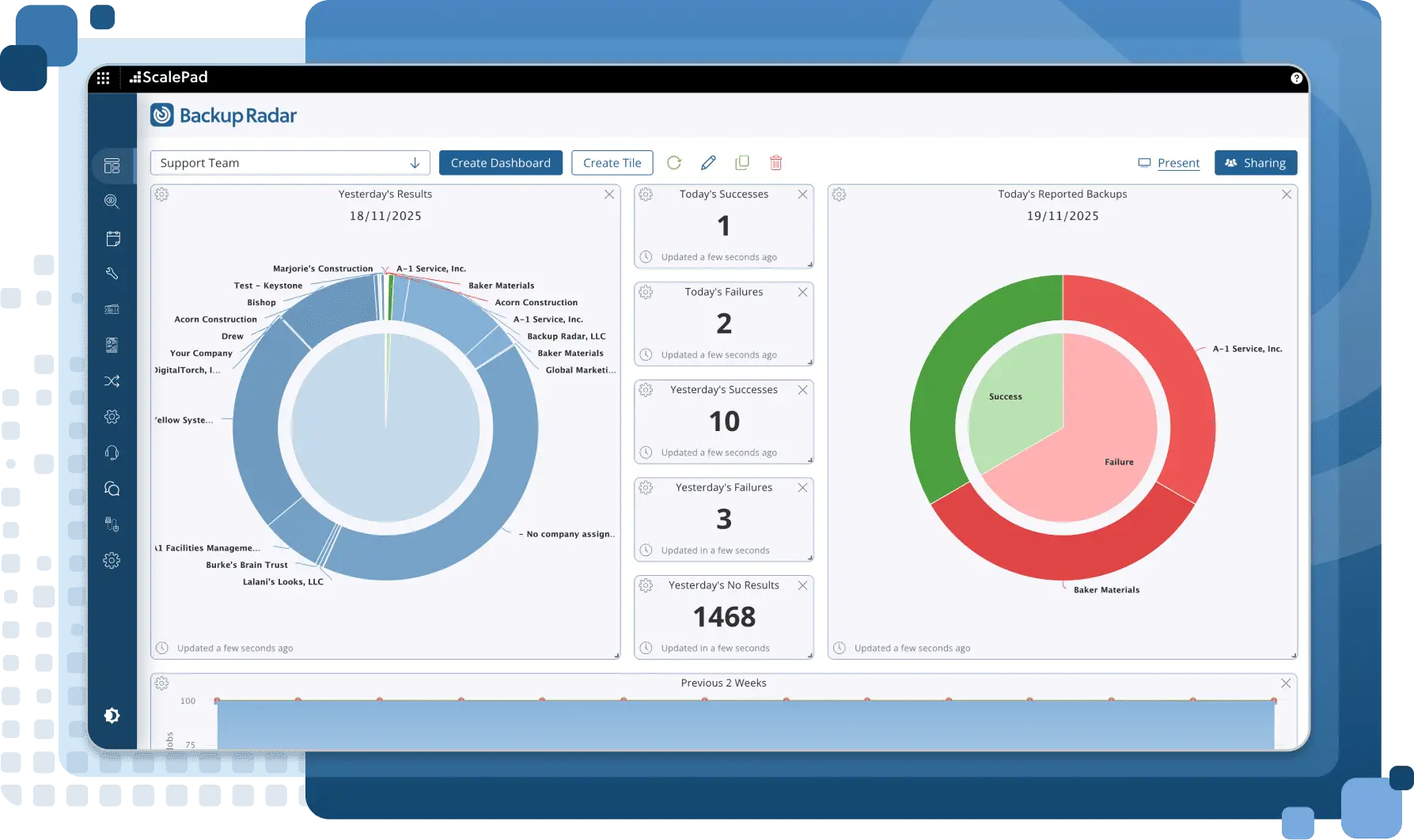This screenshot has width=1414, height=840.
Task: Close the Yesterday's Results tile
Action: coord(609,195)
